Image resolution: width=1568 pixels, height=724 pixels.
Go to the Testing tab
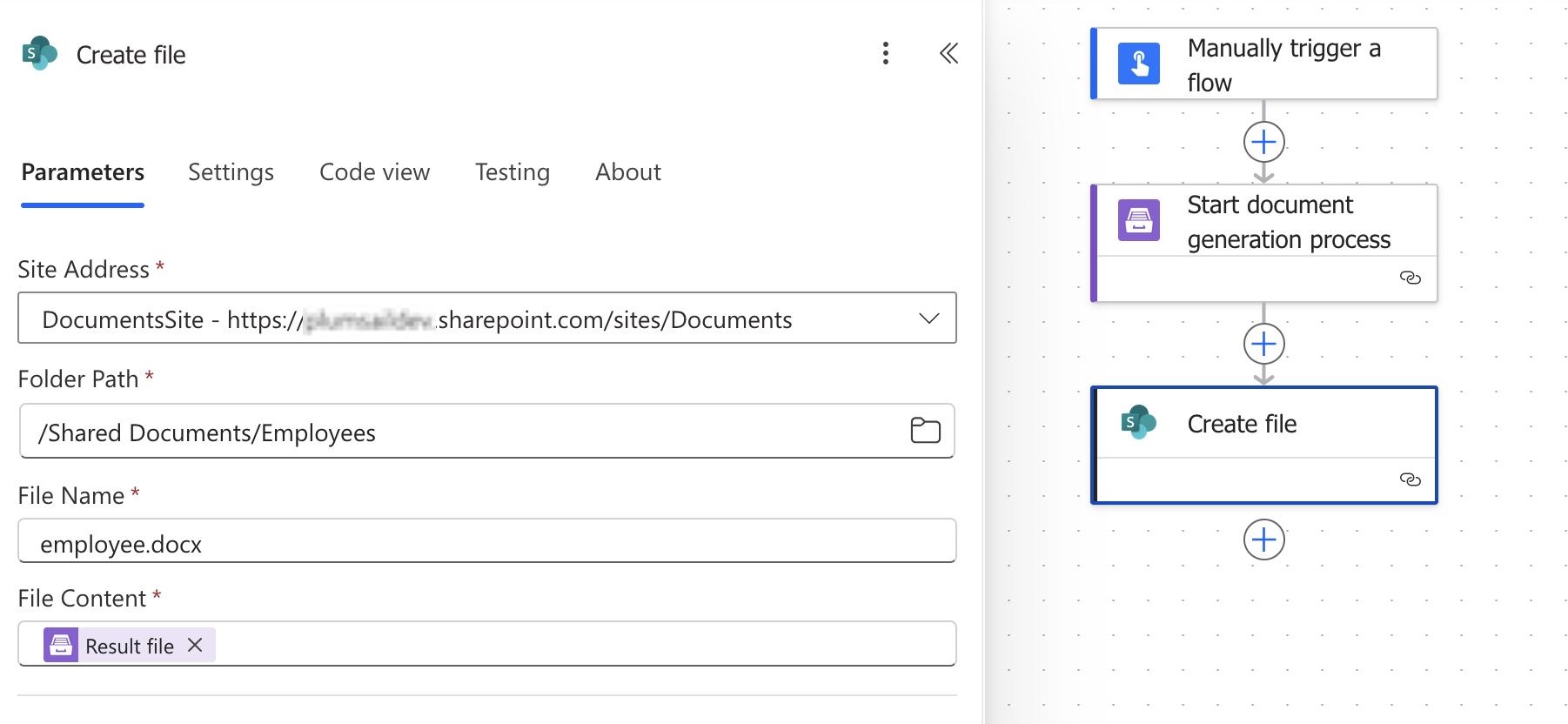pos(512,172)
